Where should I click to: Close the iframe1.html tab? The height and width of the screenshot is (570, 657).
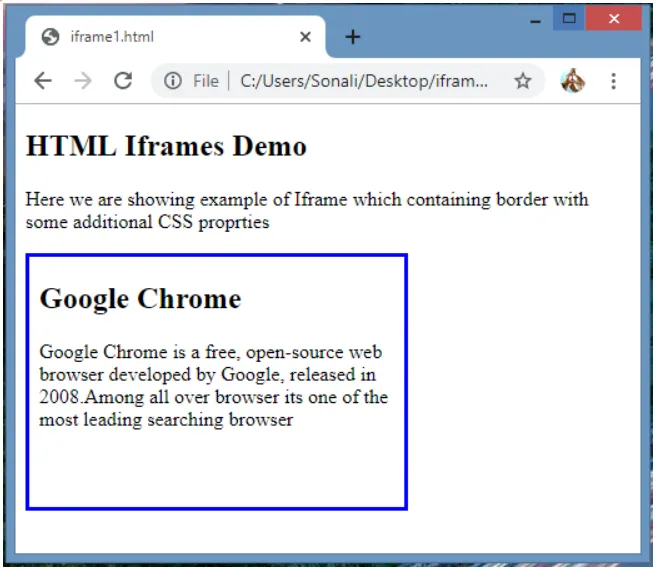coord(305,37)
